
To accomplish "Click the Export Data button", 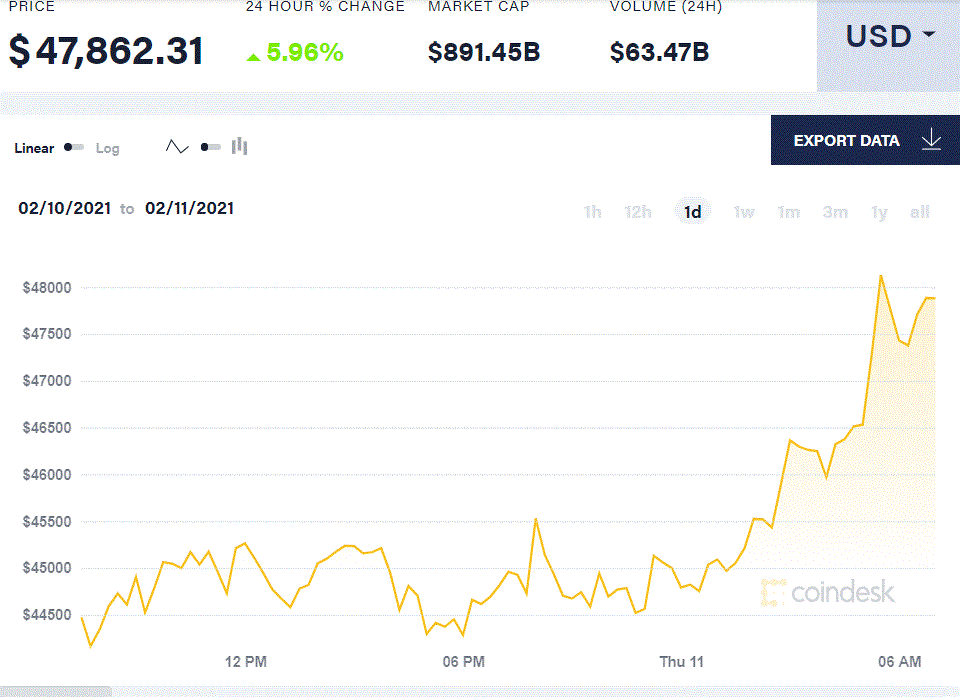I will (x=845, y=140).
